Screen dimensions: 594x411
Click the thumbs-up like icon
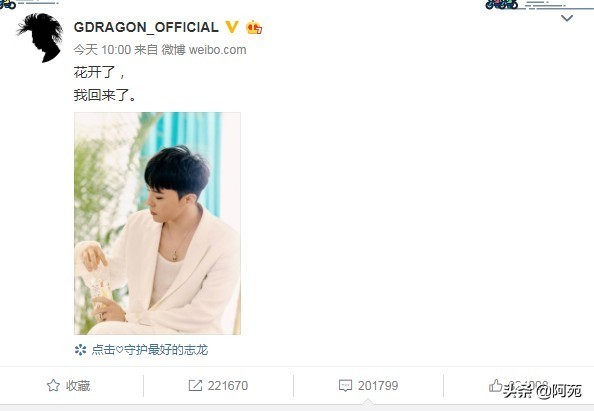coord(495,385)
